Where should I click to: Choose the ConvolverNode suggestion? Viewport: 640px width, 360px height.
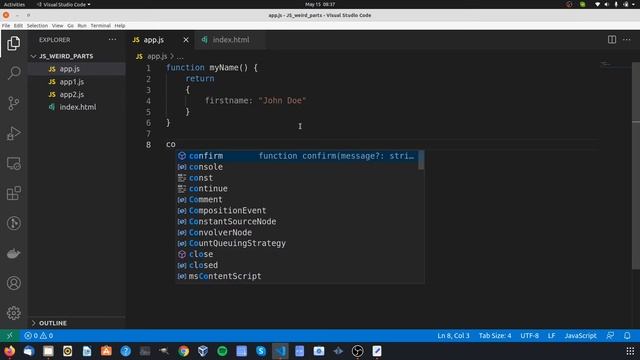pyautogui.click(x=297, y=233)
